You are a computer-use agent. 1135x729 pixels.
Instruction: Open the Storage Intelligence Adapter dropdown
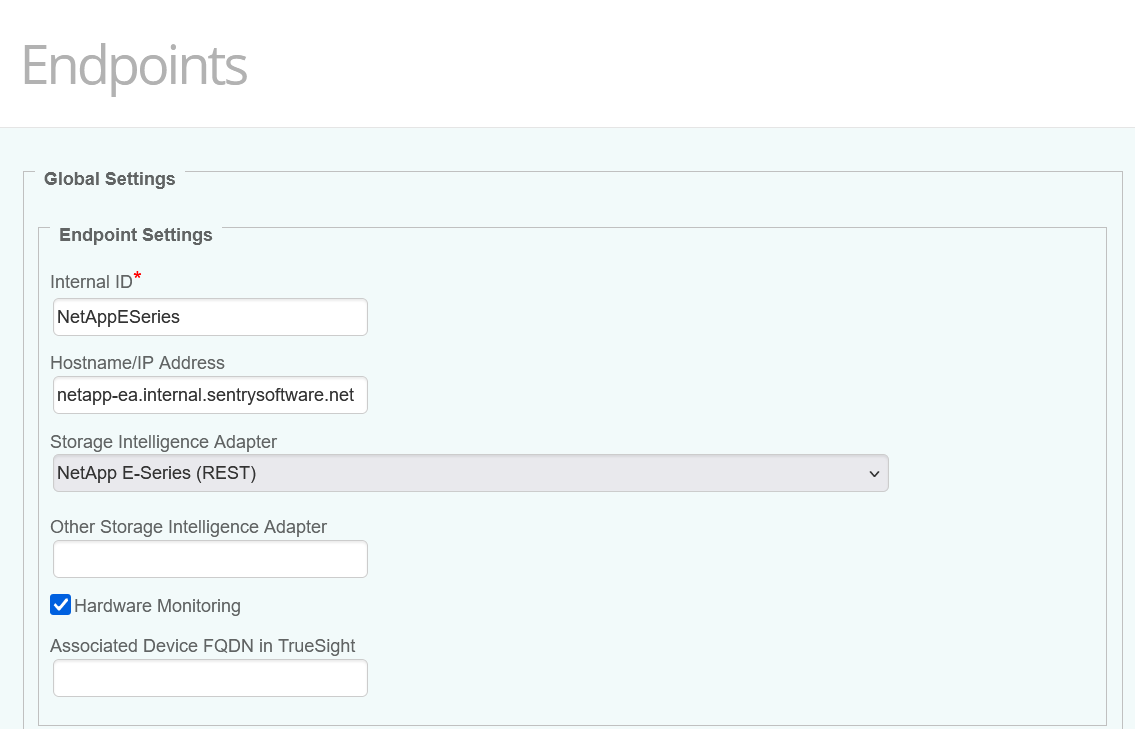click(470, 472)
